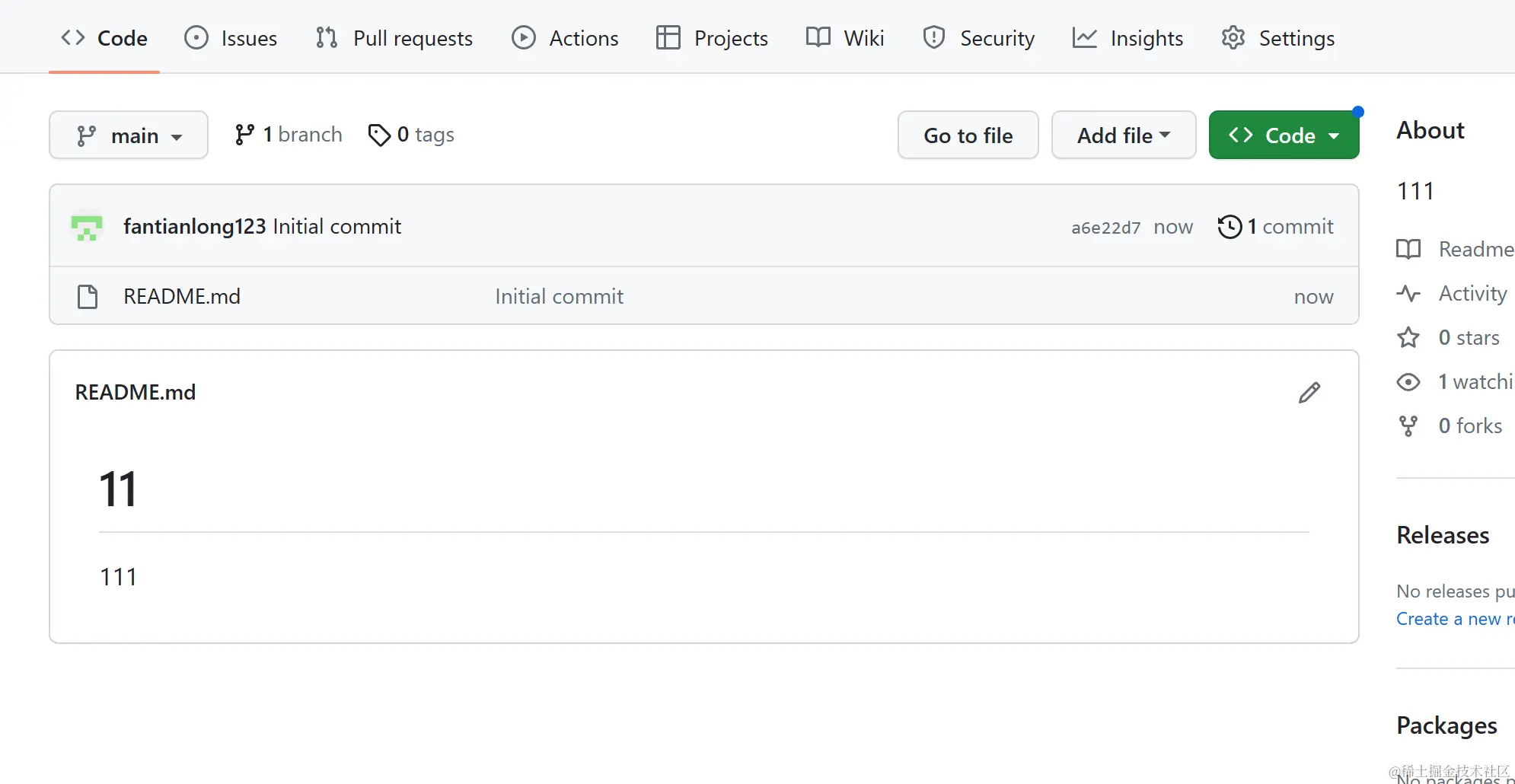Click the Create a new release link

(1454, 619)
